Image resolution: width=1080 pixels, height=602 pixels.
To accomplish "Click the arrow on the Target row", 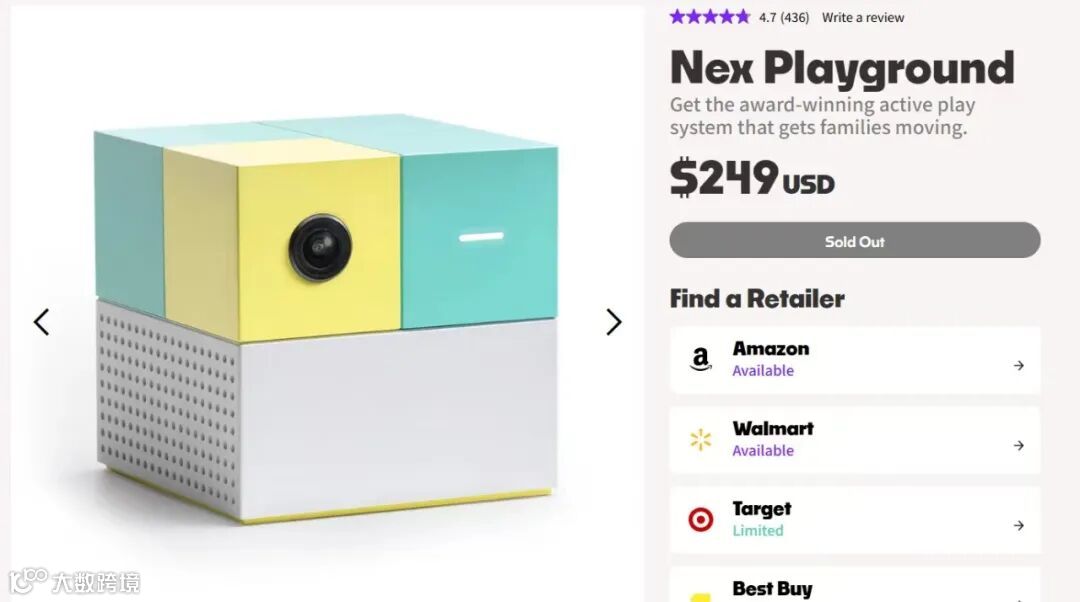I will coord(1018,526).
